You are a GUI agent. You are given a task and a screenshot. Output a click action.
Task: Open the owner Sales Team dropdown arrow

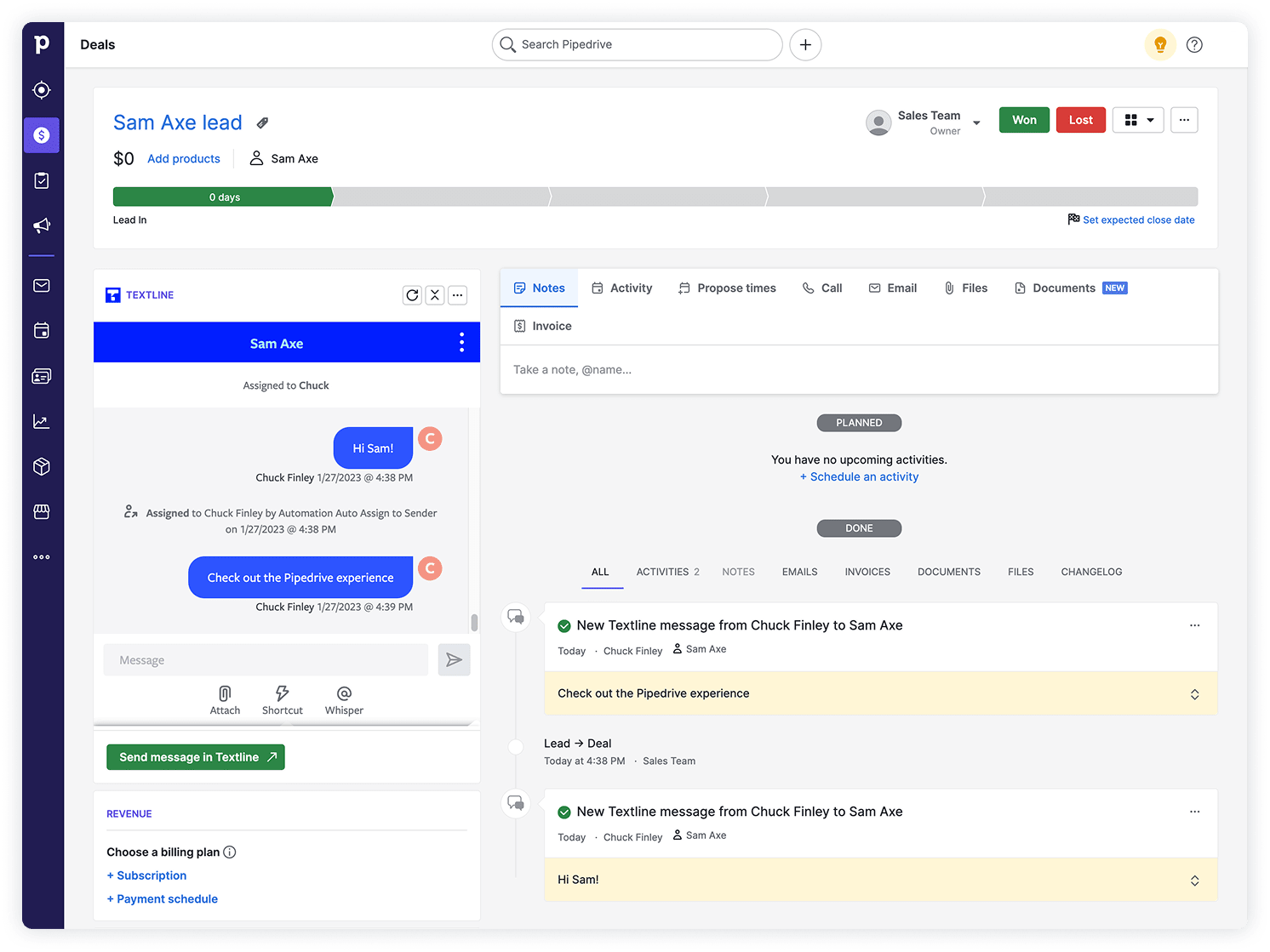point(976,123)
